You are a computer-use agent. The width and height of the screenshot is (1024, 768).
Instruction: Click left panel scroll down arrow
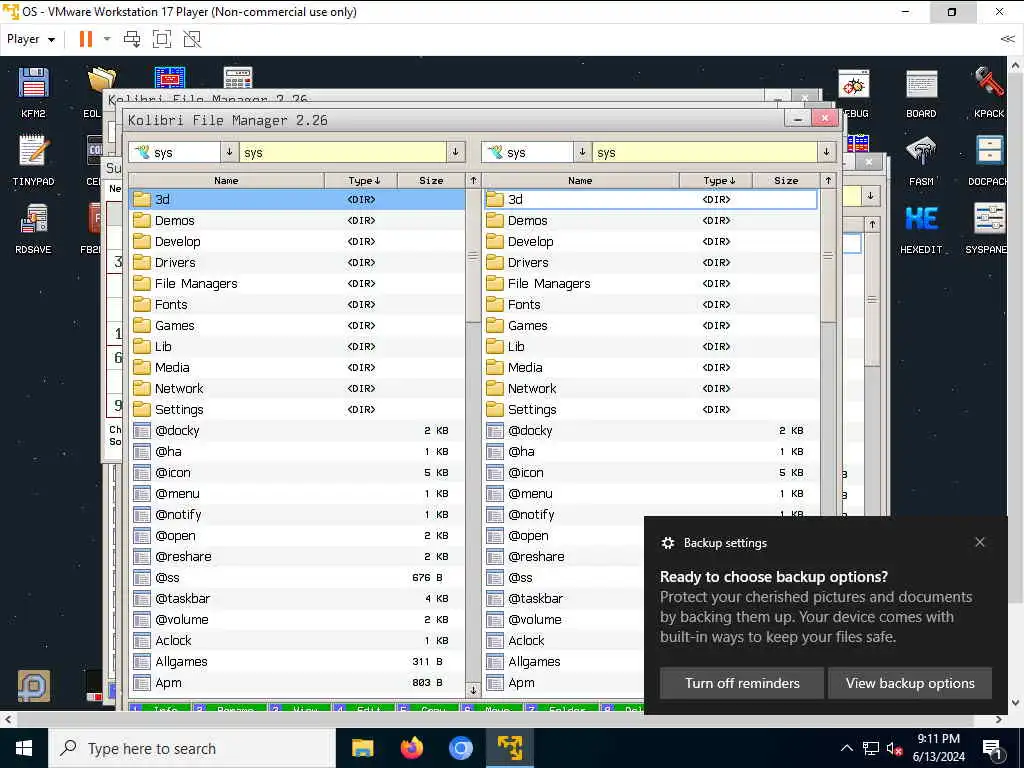pos(473,690)
